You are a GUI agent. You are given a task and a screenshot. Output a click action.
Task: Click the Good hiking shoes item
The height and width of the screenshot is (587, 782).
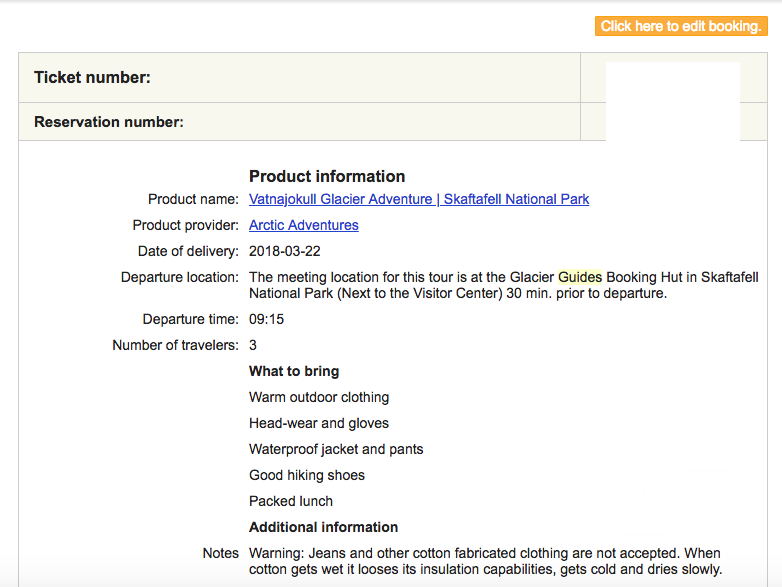tap(307, 475)
